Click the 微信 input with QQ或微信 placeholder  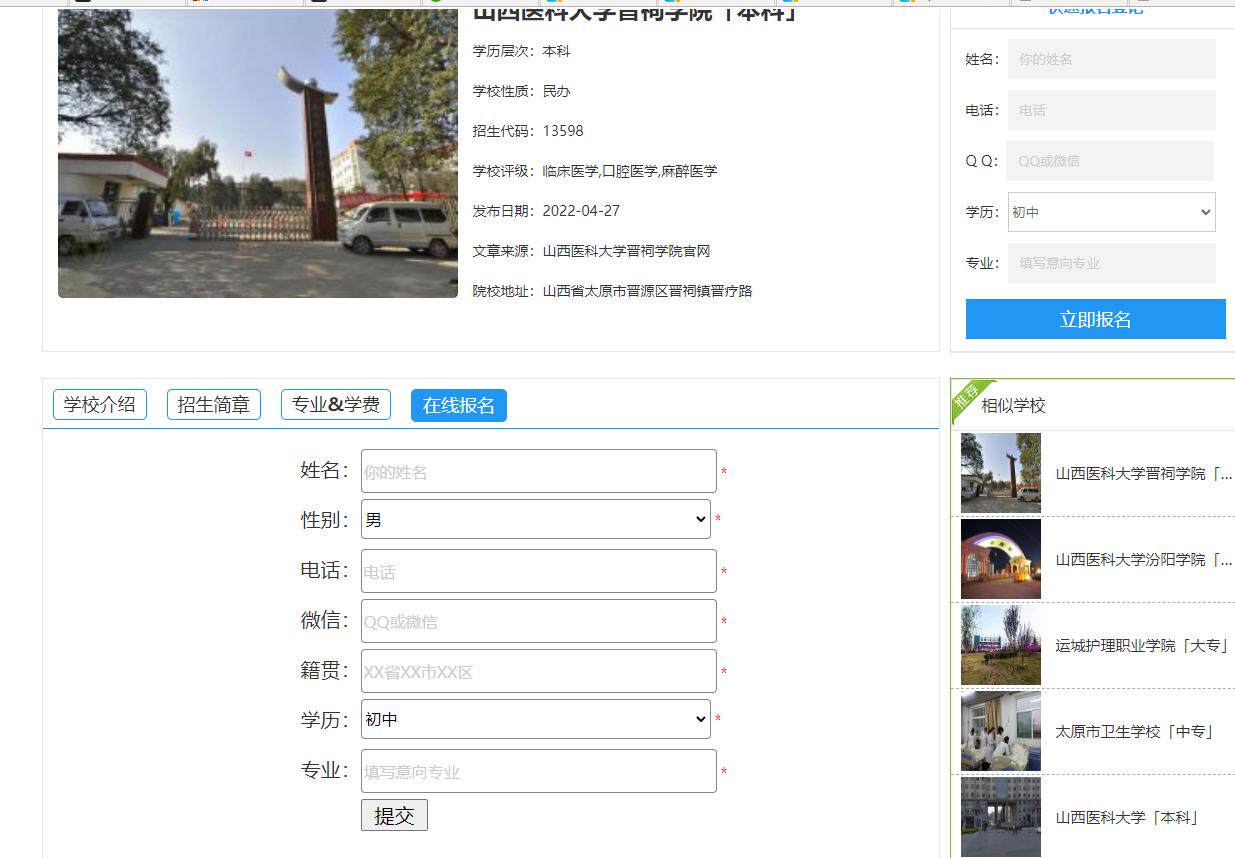pyautogui.click(x=539, y=621)
